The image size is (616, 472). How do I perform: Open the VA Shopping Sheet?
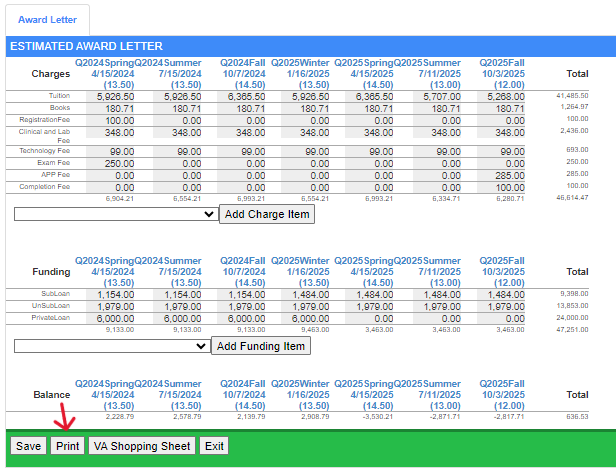141,446
